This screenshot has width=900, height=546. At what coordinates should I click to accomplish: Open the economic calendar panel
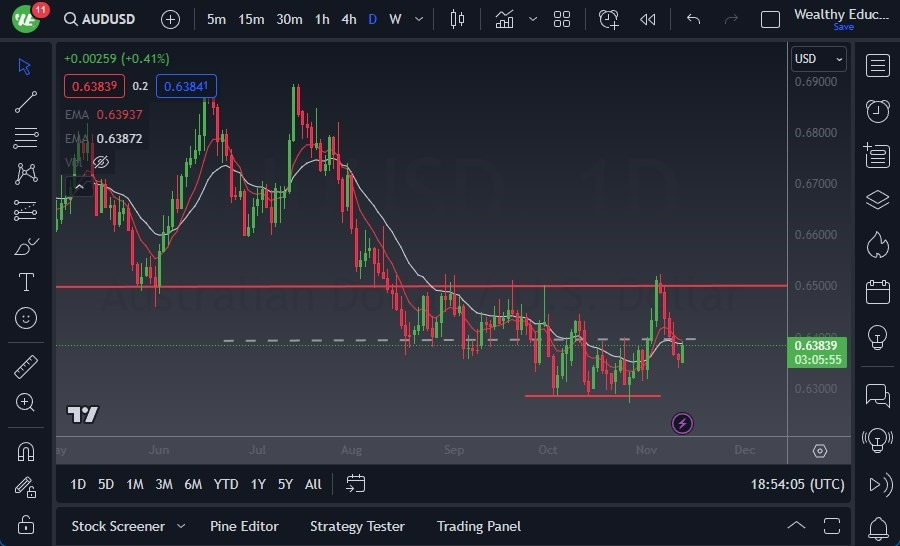[x=878, y=291]
